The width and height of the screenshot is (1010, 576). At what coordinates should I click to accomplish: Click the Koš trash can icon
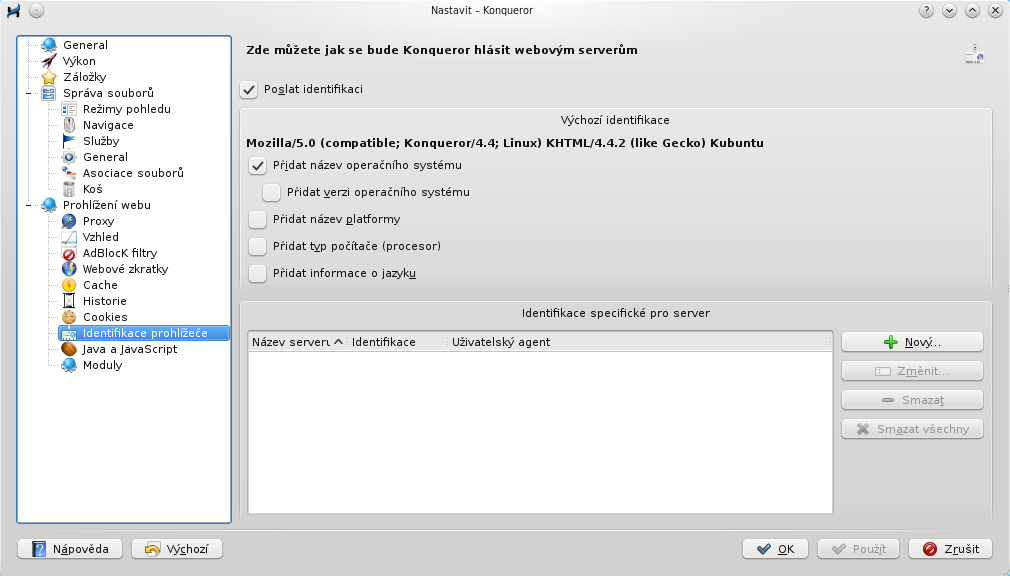(69, 189)
